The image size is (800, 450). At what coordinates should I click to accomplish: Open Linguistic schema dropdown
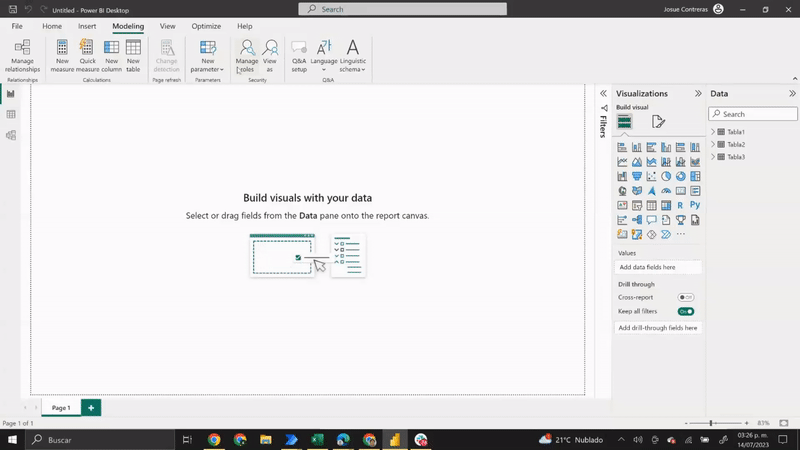353,56
